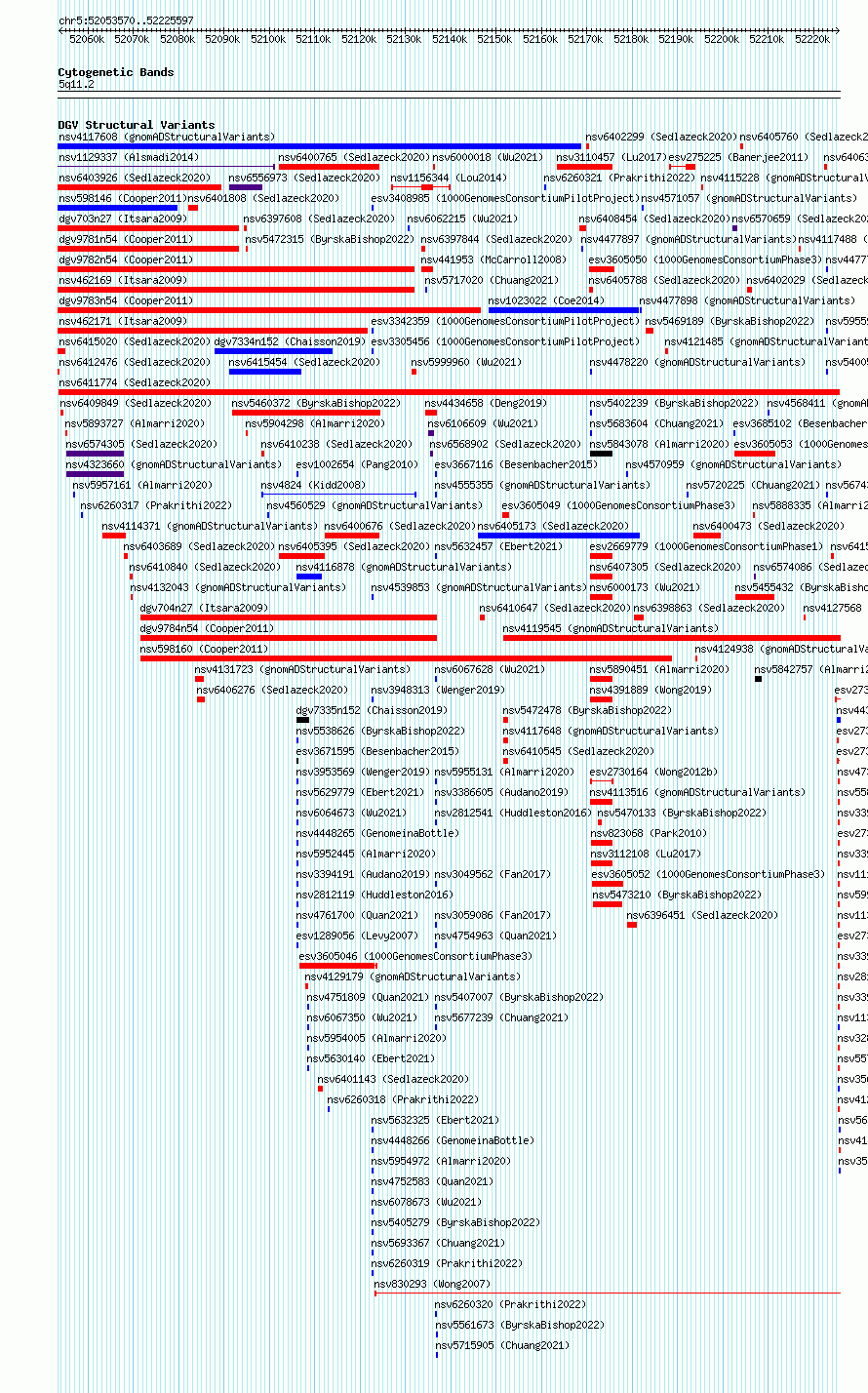Click the nsv4448266 (GenomeinaBottle) label
Image resolution: width=868 pixels, height=1393 pixels.
click(x=453, y=1140)
